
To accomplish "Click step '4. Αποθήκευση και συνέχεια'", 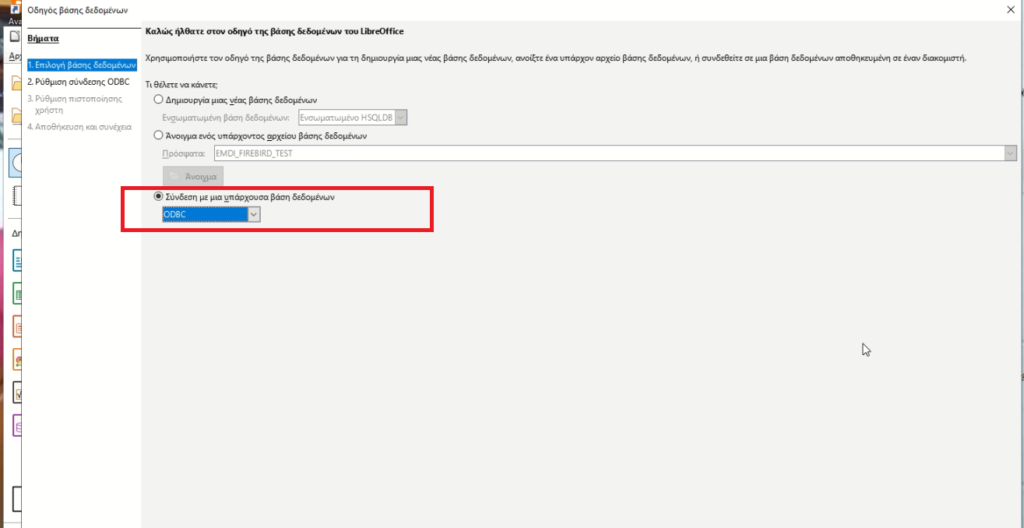I will [79, 127].
